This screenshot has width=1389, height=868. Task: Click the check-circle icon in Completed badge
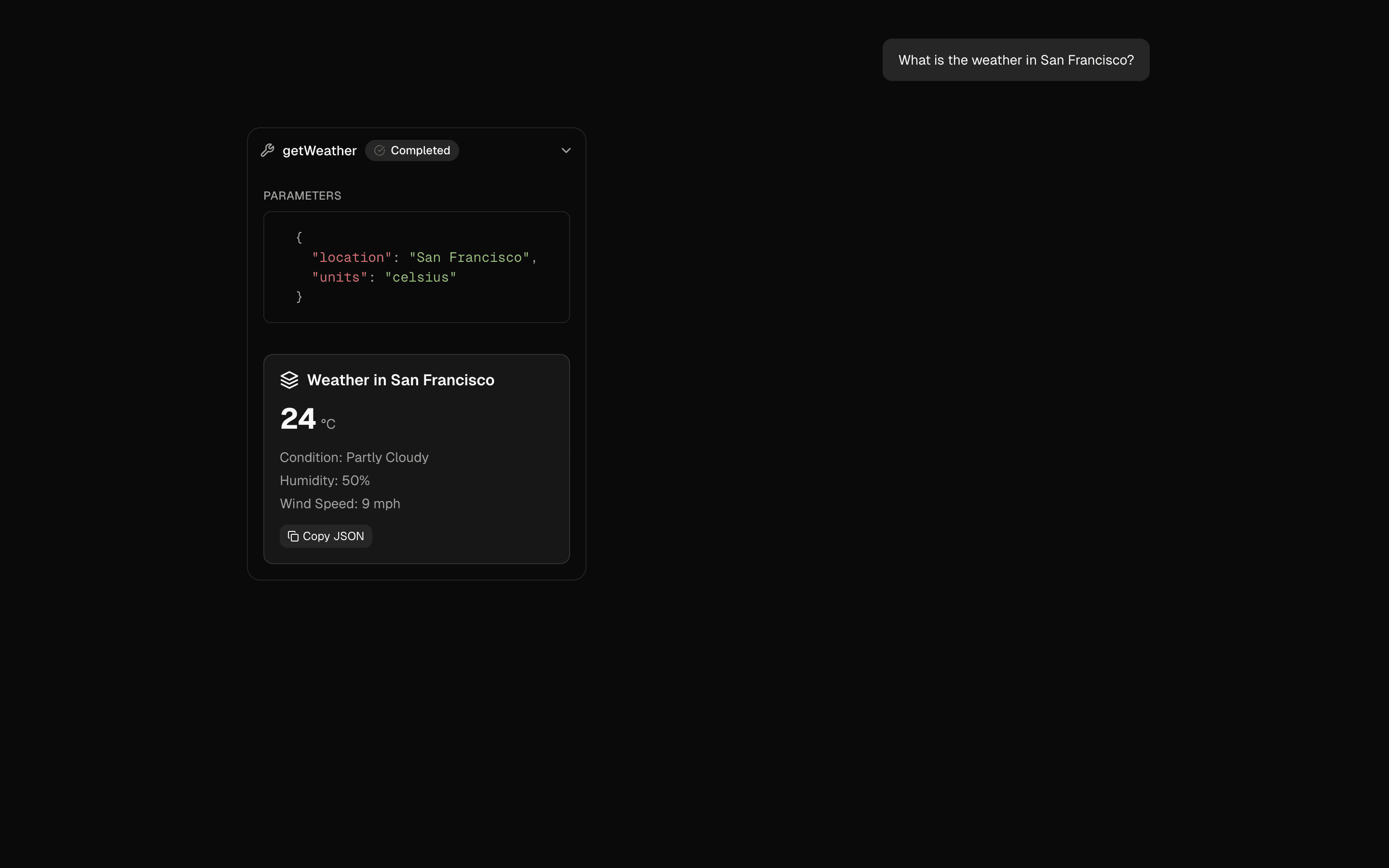point(379,150)
